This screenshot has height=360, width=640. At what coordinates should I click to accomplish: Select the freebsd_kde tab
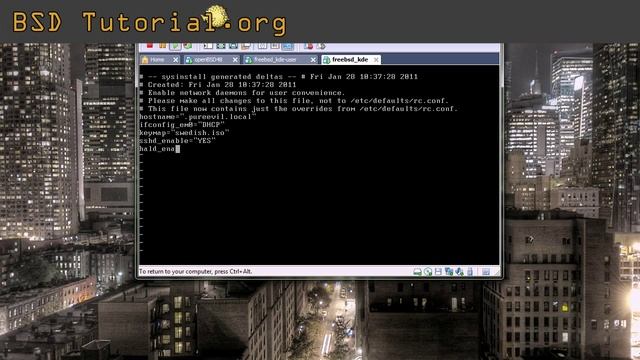pos(350,60)
